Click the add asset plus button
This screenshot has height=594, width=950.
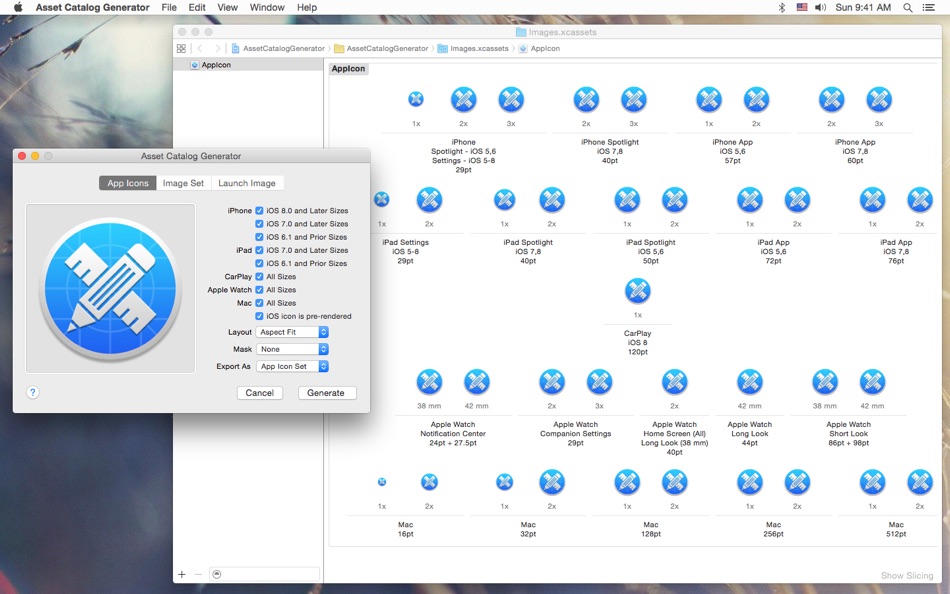182,574
